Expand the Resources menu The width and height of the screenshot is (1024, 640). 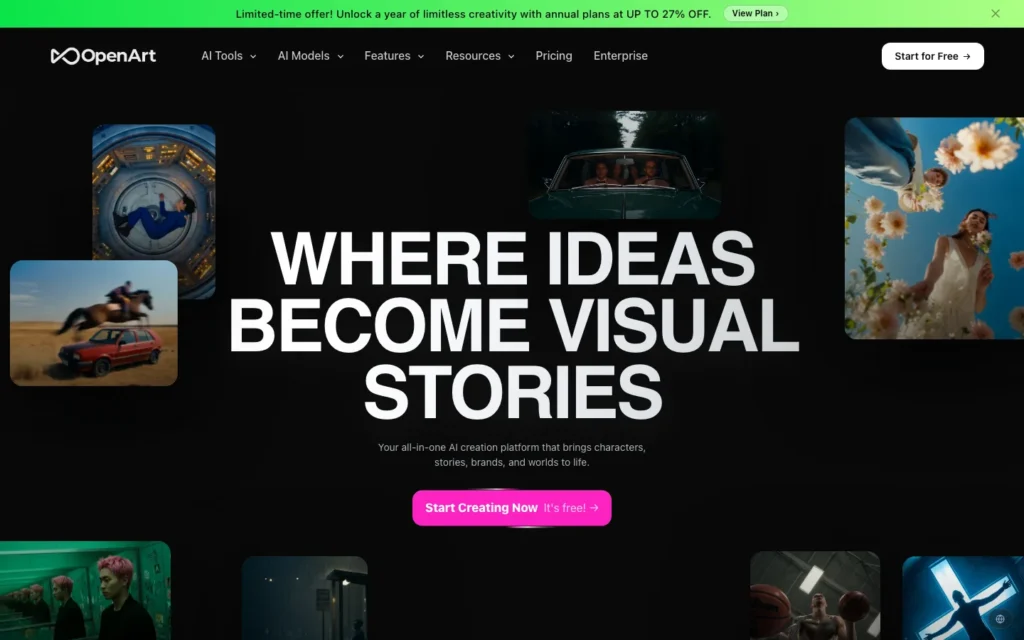pyautogui.click(x=479, y=56)
